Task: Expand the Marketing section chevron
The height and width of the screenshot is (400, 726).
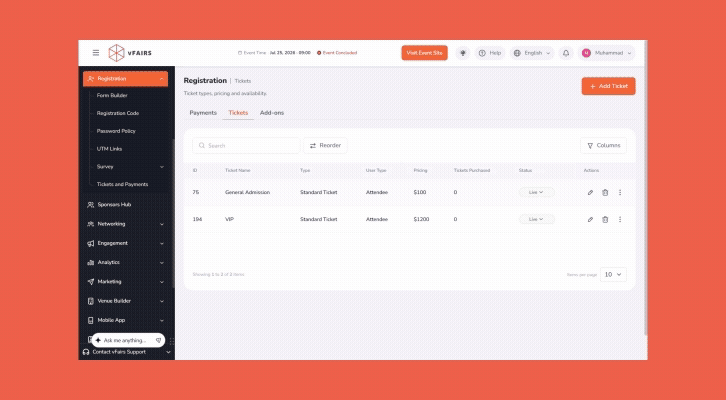Action: (162, 282)
